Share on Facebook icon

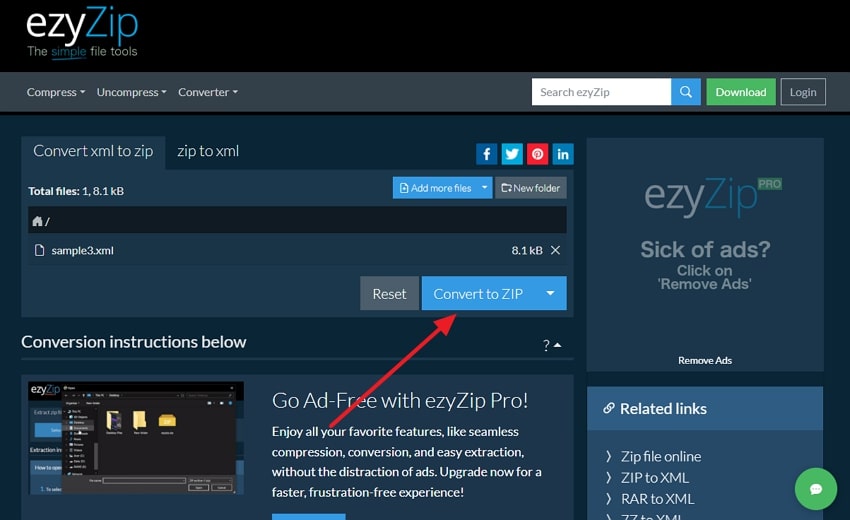click(487, 154)
